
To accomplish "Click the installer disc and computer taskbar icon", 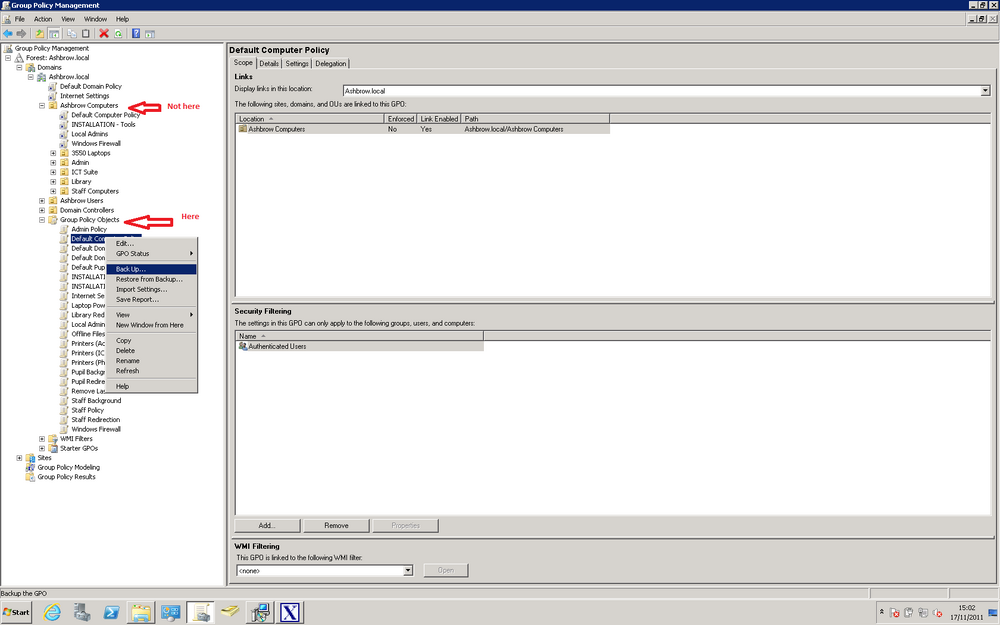I will [x=260, y=613].
